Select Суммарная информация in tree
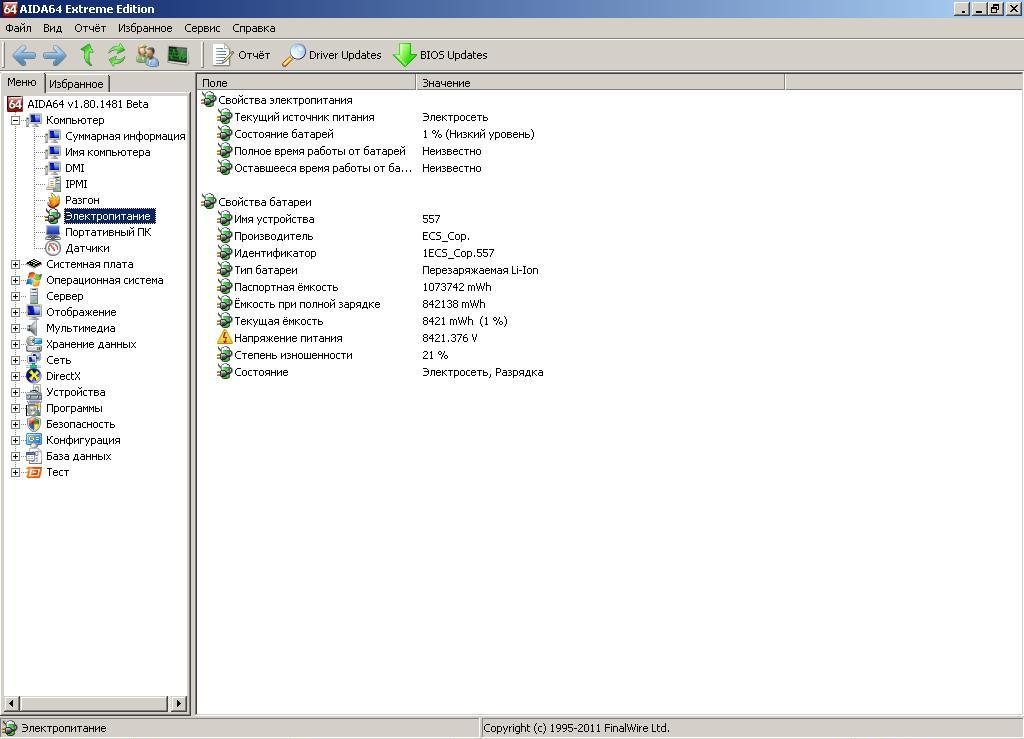This screenshot has width=1024, height=739. click(125, 136)
